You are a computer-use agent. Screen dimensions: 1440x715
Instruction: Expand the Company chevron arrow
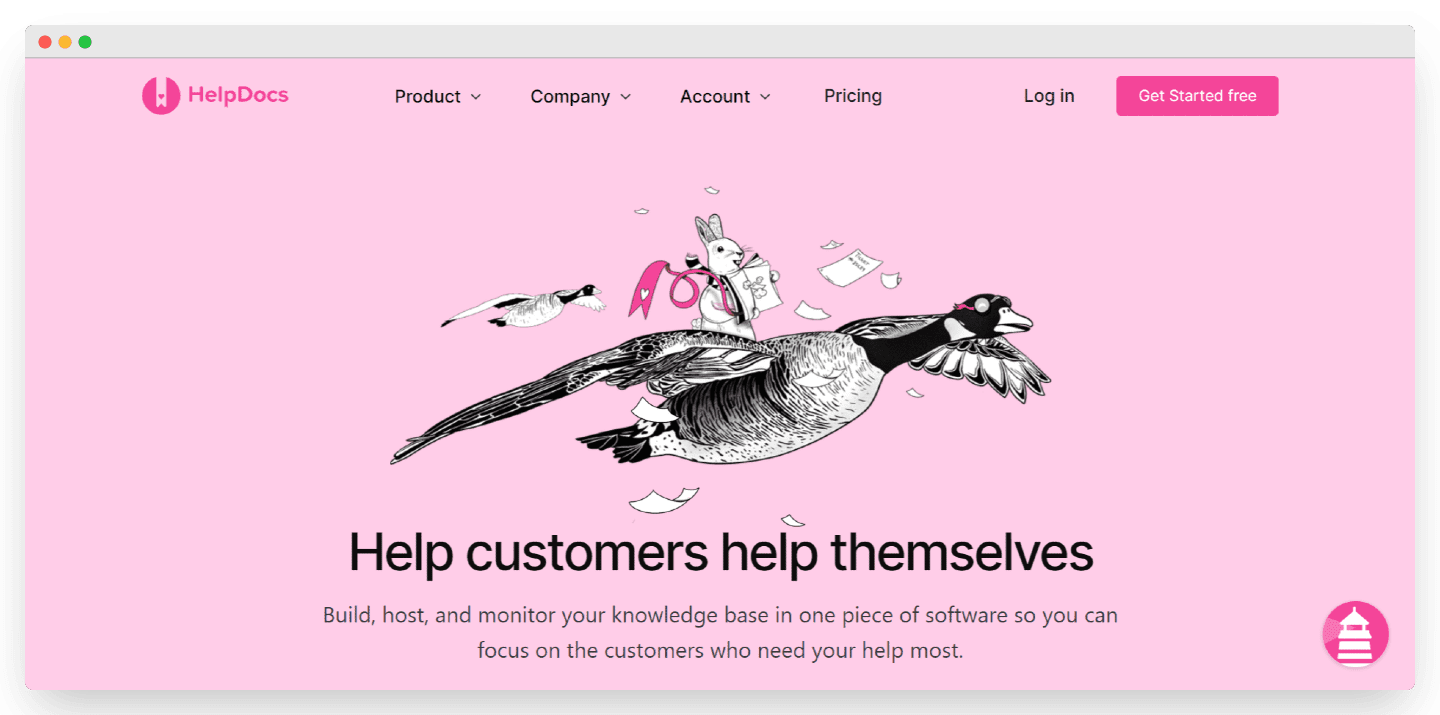(625, 97)
